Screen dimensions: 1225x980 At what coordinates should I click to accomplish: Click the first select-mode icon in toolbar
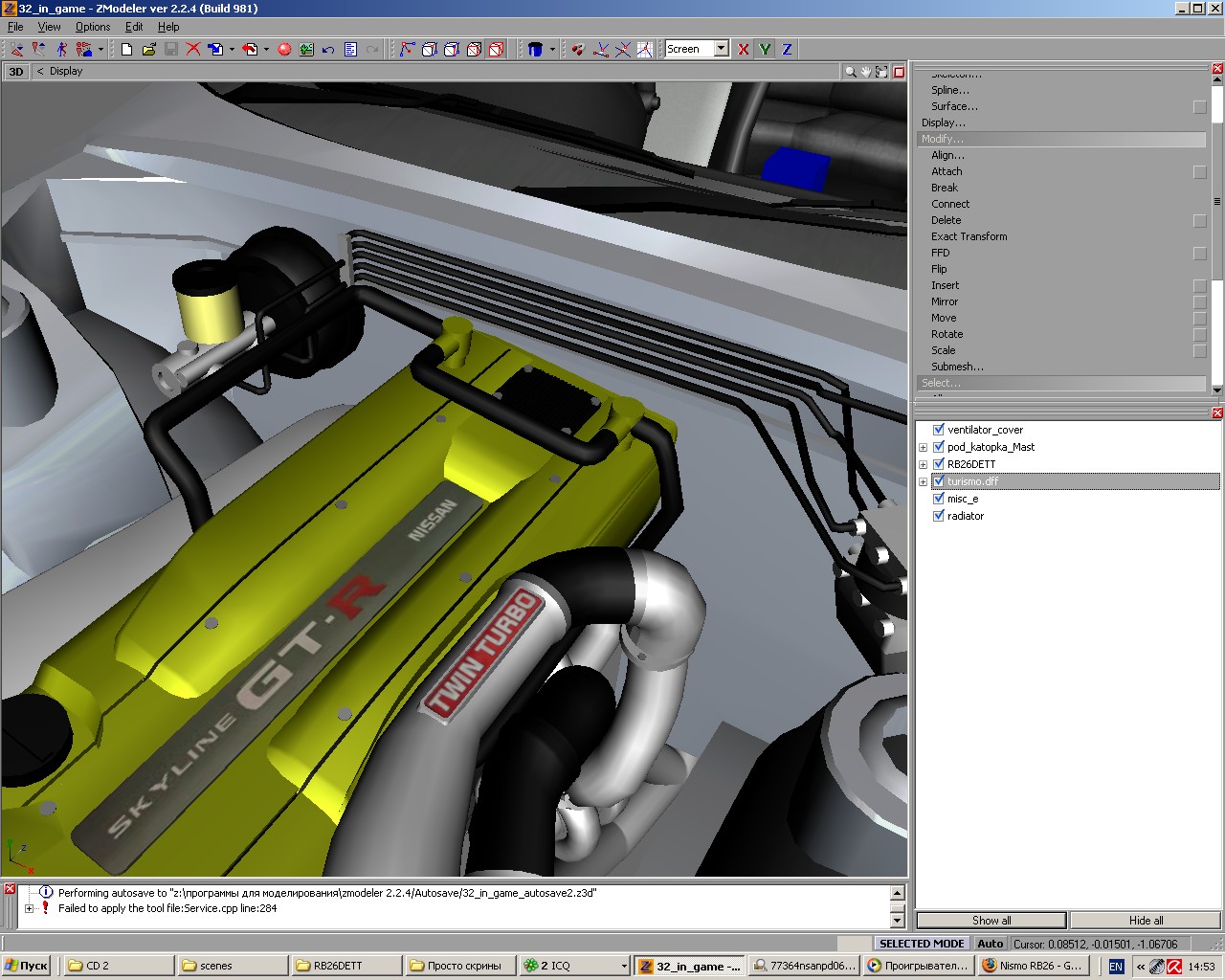[17, 49]
